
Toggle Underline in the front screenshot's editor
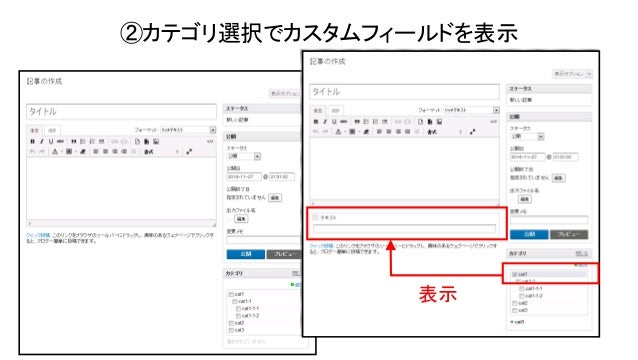click(x=334, y=122)
